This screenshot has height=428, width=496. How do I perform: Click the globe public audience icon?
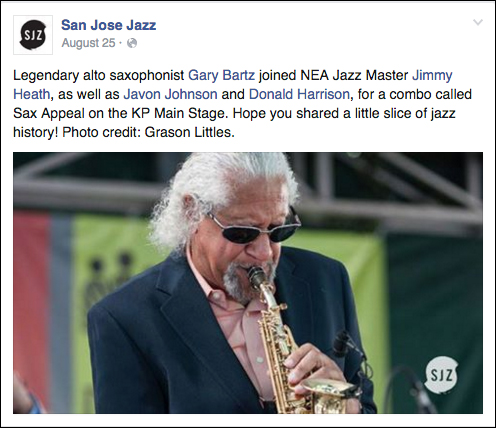coord(132,43)
